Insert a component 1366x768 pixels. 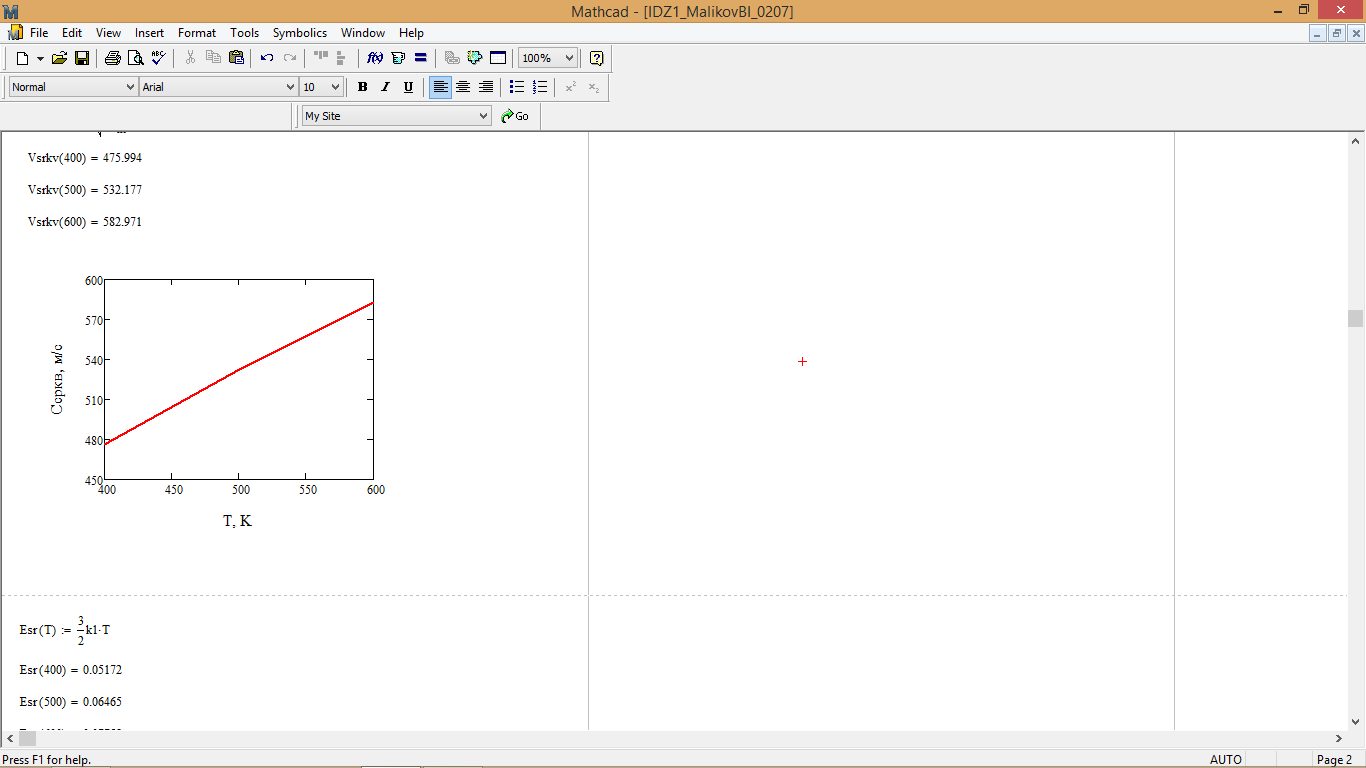pyautogui.click(x=475, y=58)
